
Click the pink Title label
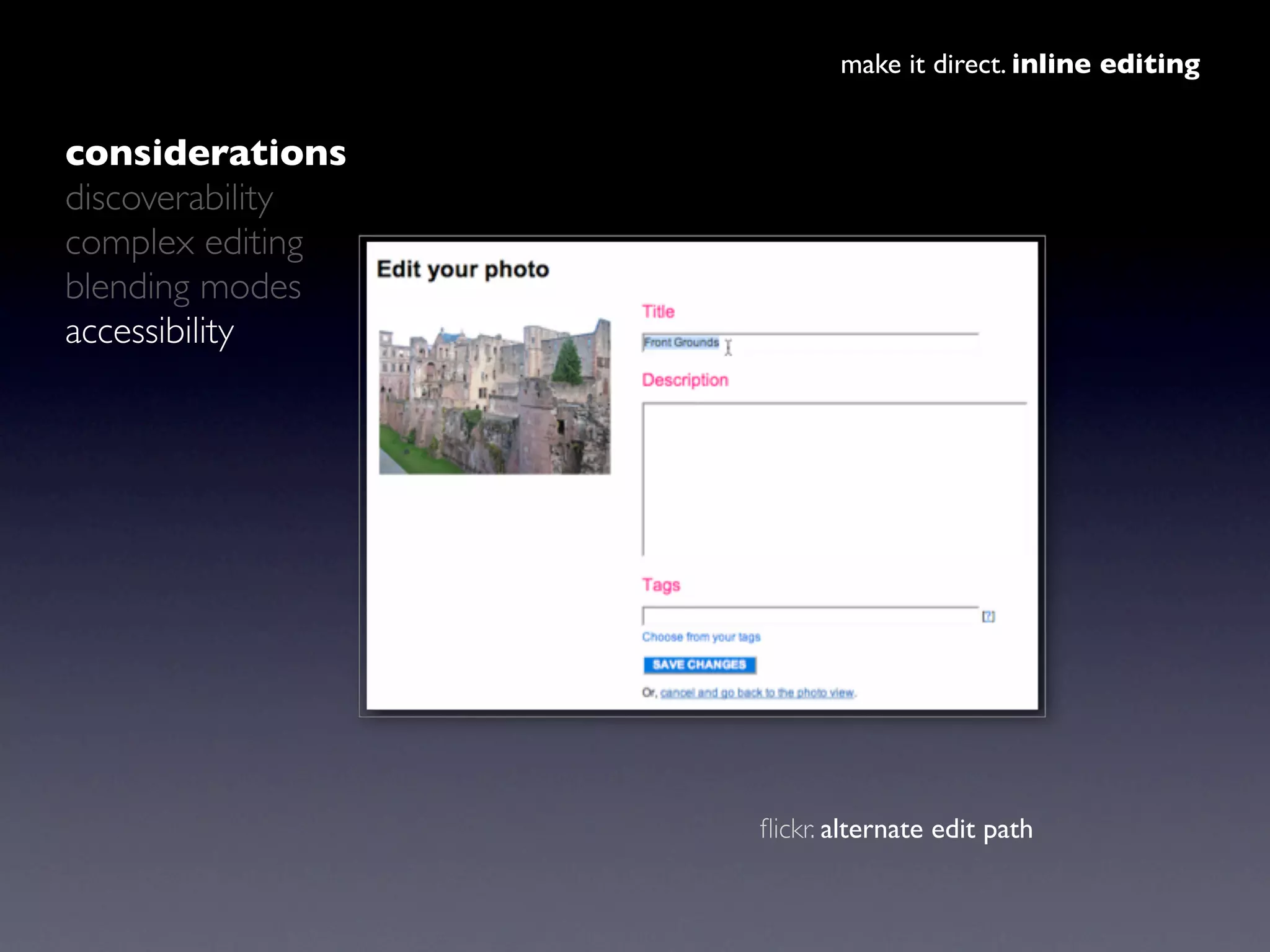pos(658,312)
